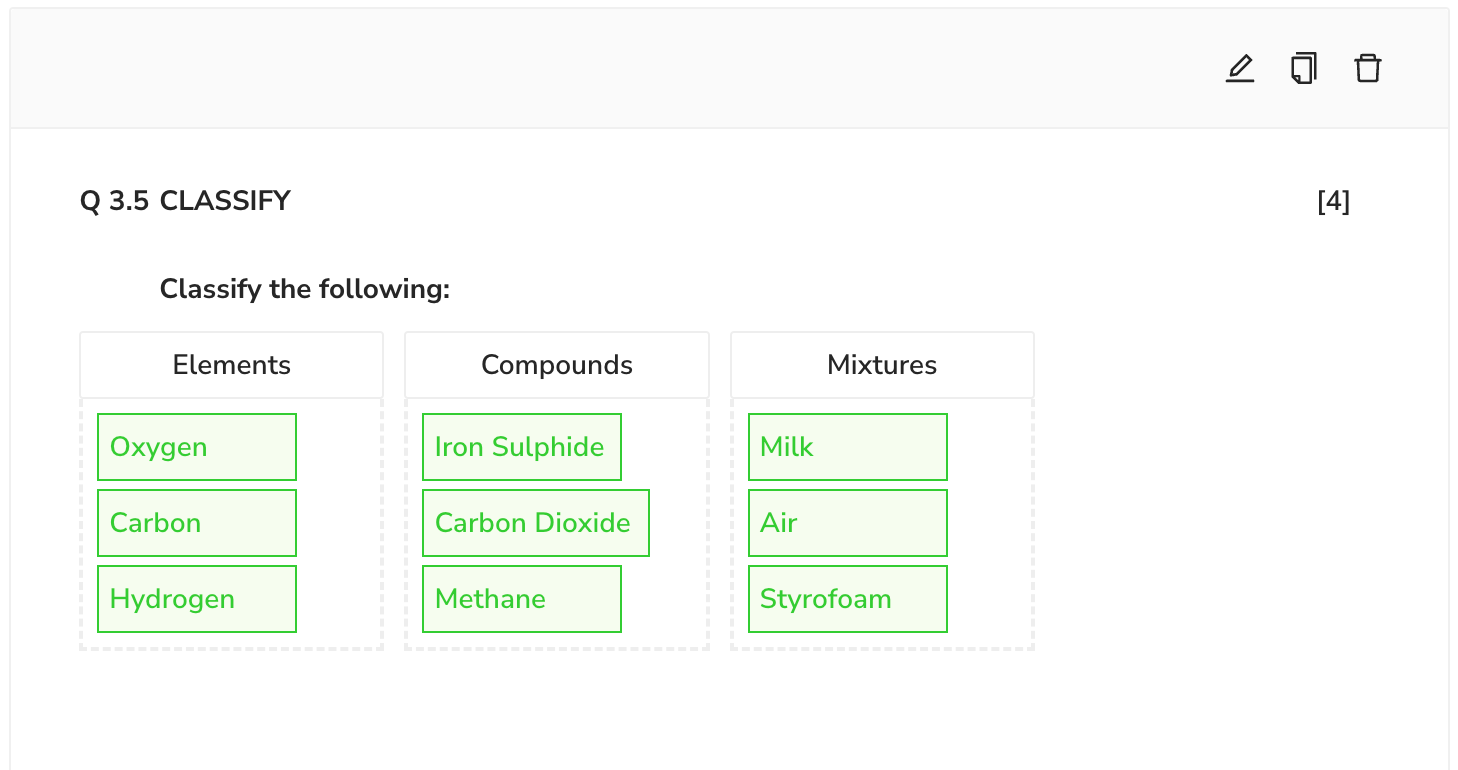Click the Air answer tile
This screenshot has width=1458, height=770.
(847, 523)
